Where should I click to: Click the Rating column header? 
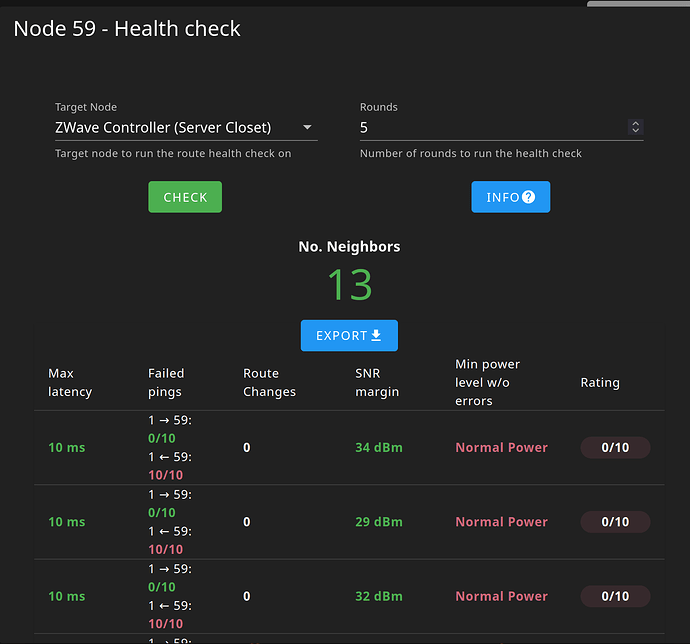[600, 382]
